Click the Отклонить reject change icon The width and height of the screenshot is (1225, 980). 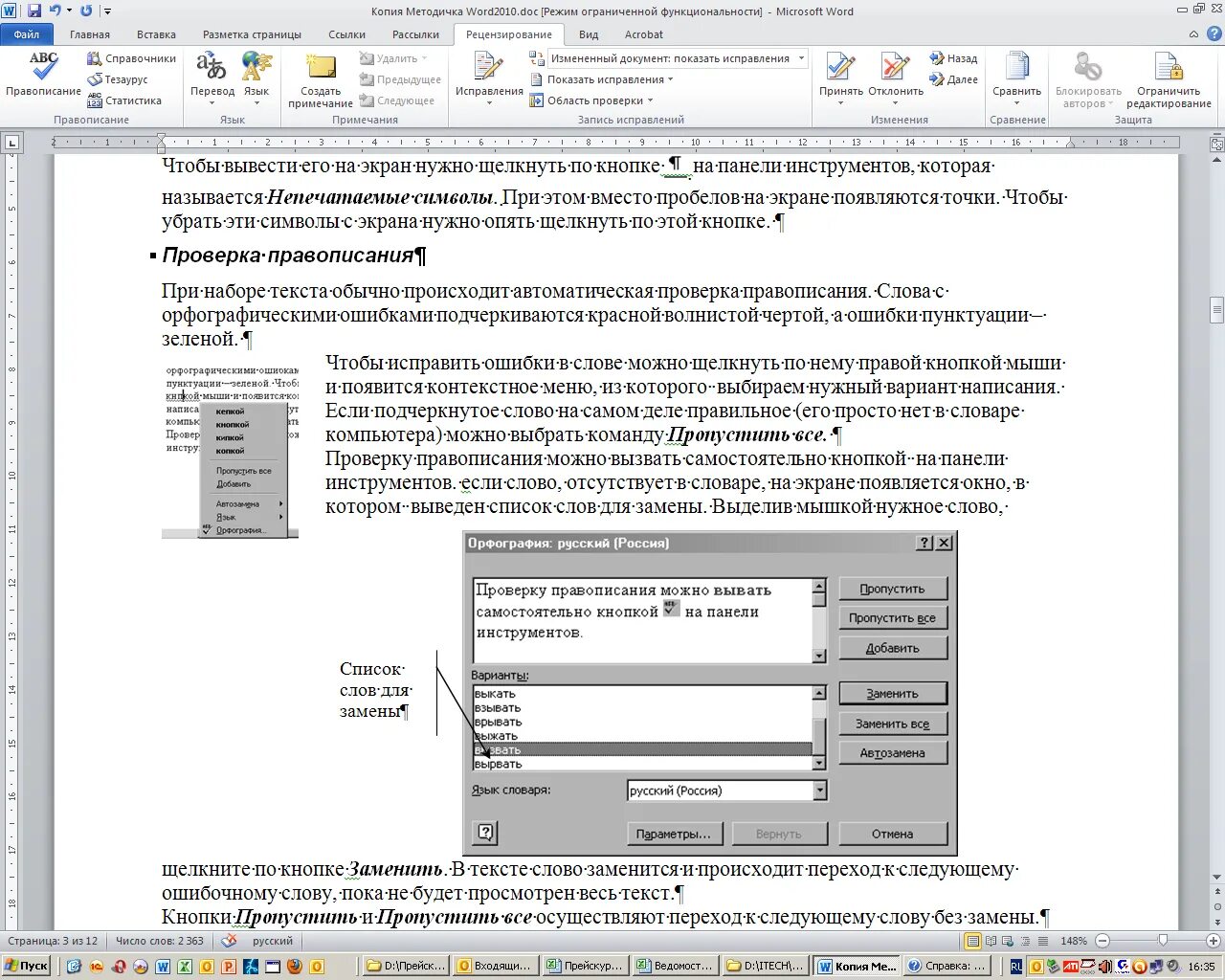point(896,67)
